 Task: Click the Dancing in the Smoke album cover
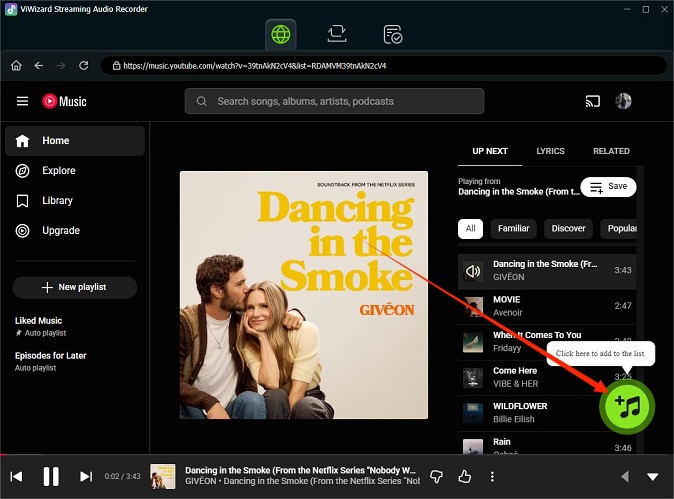coord(303,295)
